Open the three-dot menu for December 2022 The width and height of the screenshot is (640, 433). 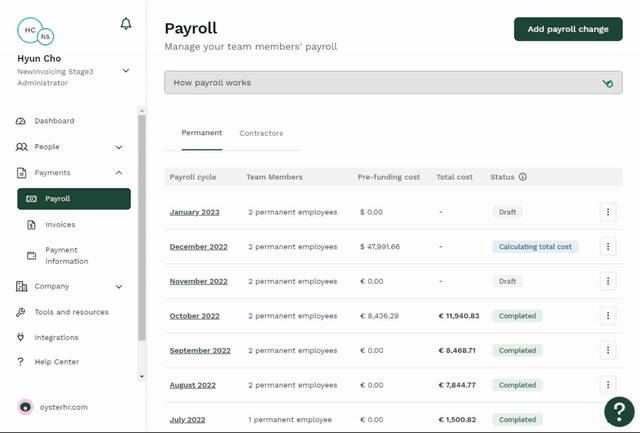click(x=608, y=246)
